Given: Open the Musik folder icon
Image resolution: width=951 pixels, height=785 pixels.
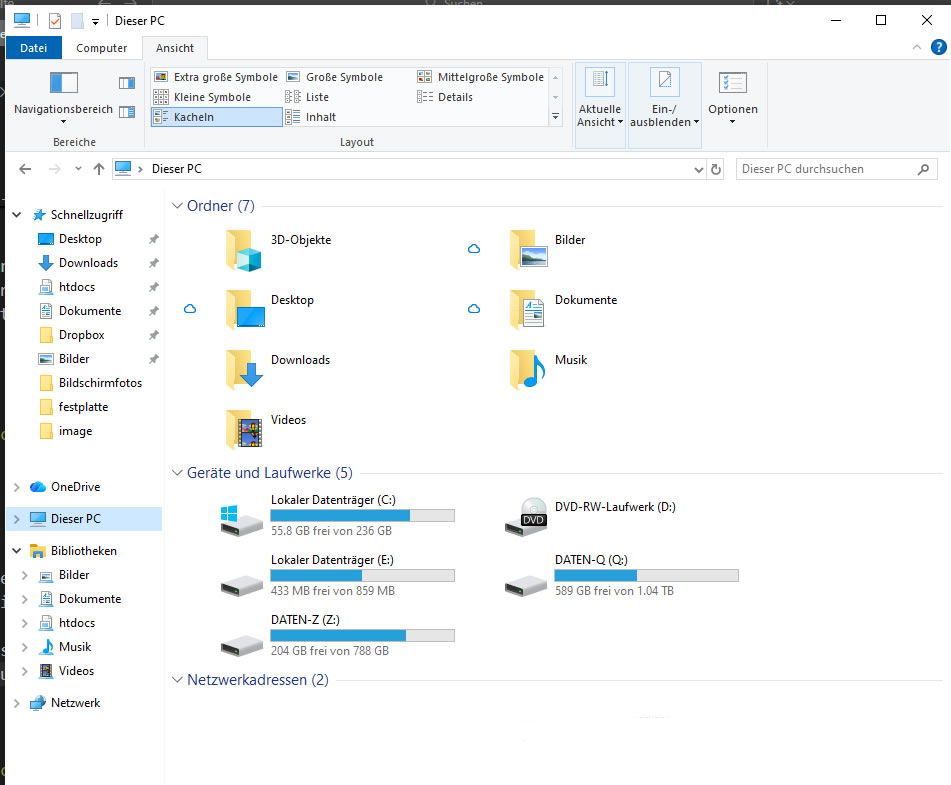Looking at the screenshot, I should pos(528,370).
